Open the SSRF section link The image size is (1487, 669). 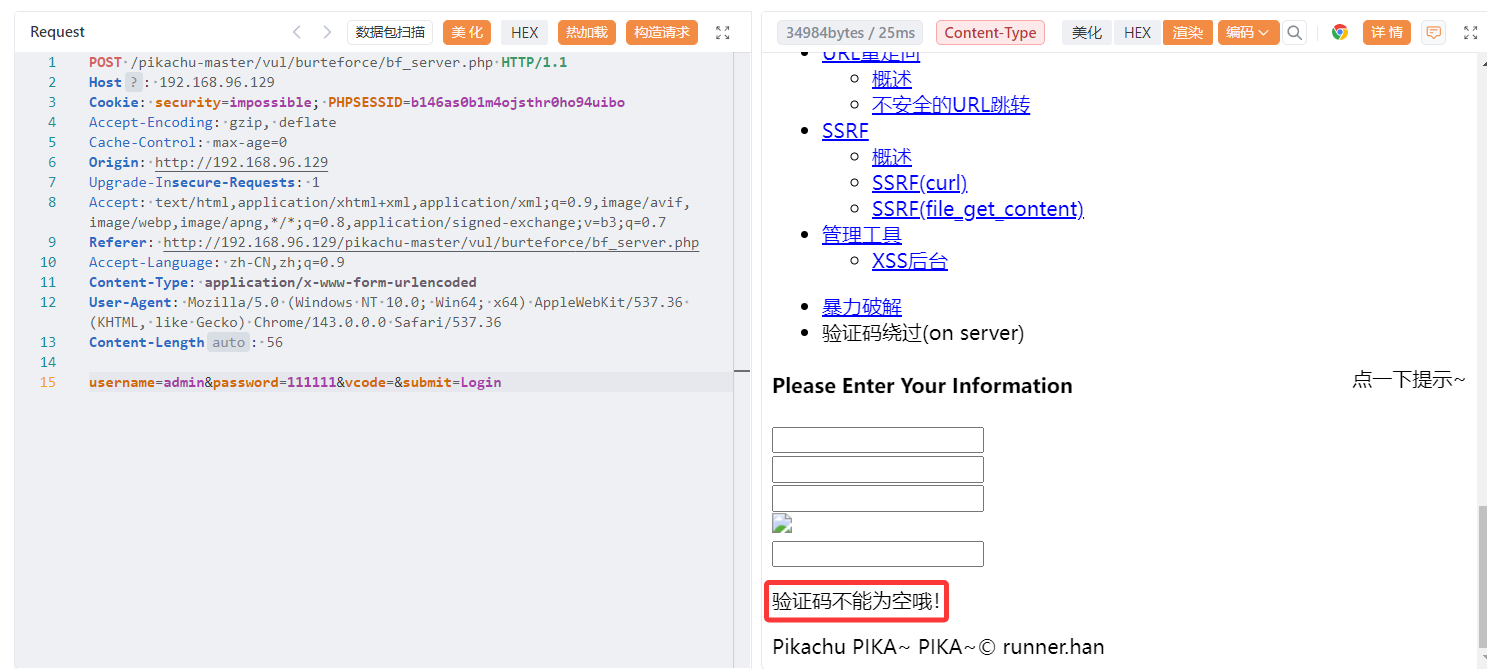845,131
